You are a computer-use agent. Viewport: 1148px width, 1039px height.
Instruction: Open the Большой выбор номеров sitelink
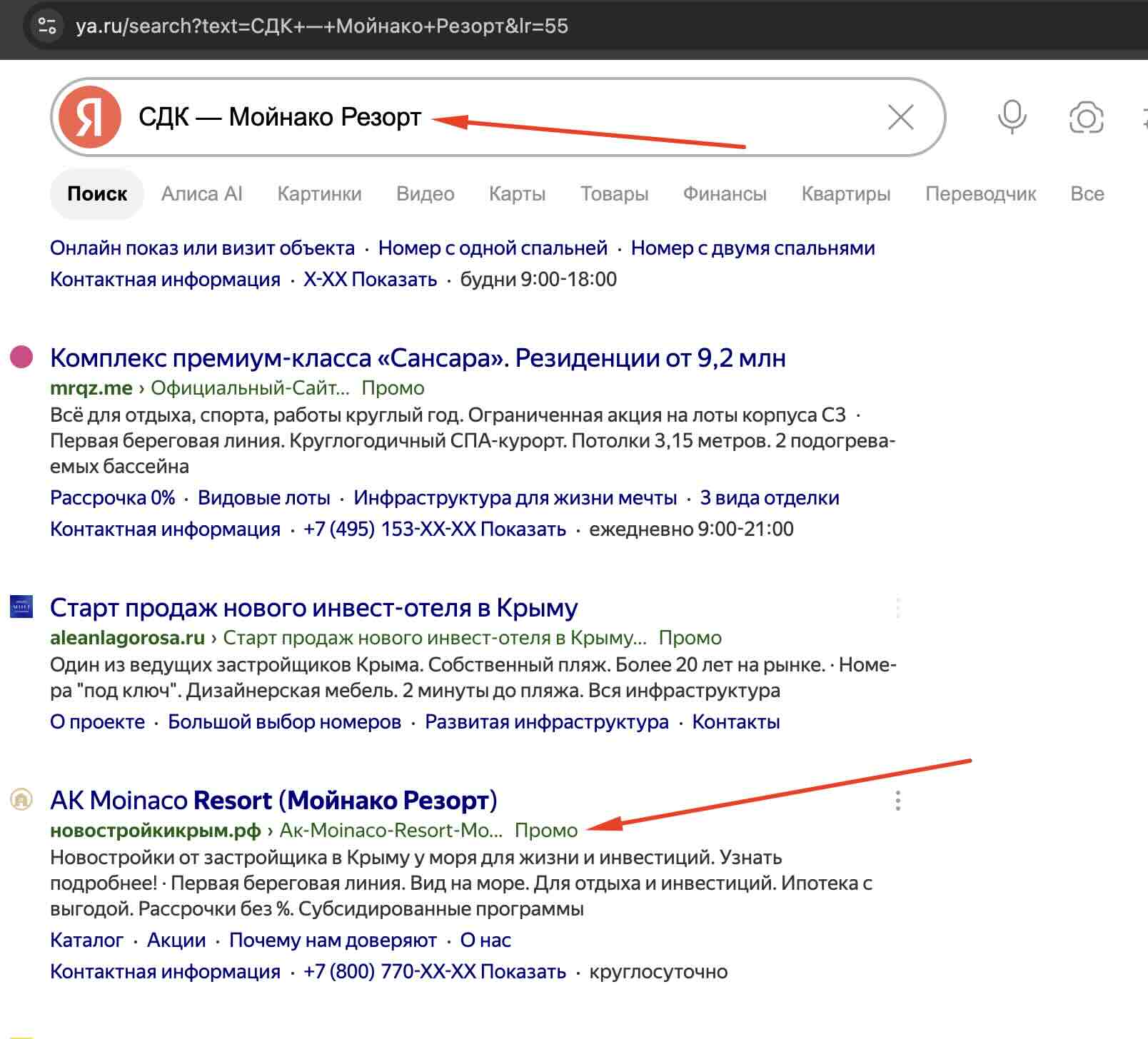click(x=285, y=722)
